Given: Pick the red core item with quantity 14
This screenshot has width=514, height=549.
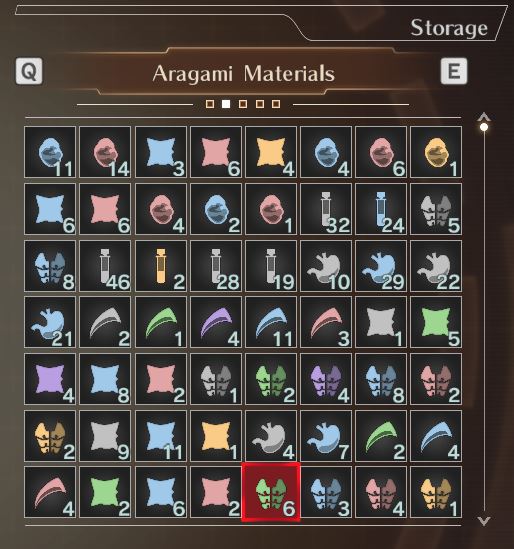Looking at the screenshot, I should coord(105,152).
